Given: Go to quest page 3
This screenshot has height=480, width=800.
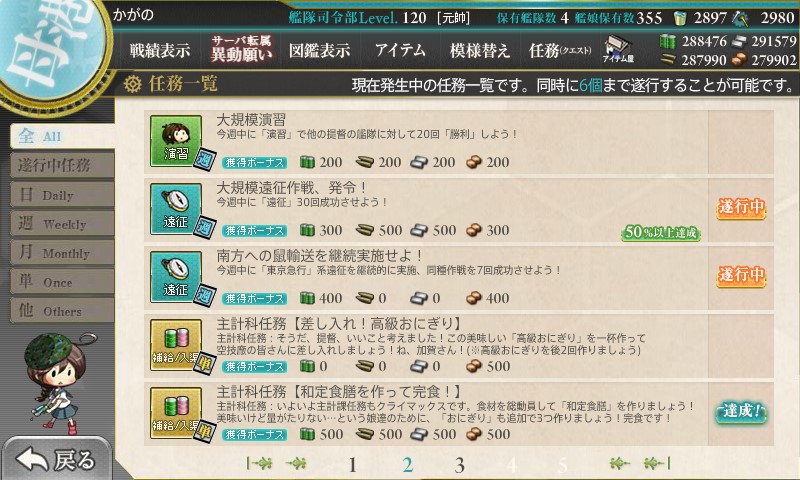Looking at the screenshot, I should 459,465.
